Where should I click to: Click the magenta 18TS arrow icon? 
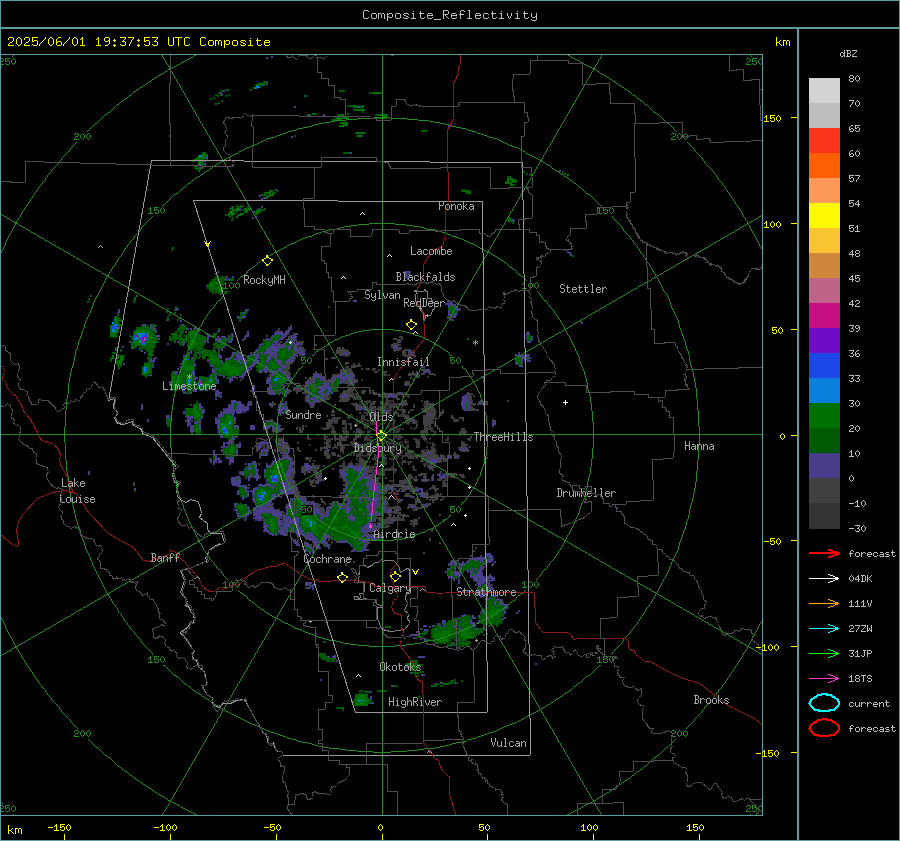824,679
